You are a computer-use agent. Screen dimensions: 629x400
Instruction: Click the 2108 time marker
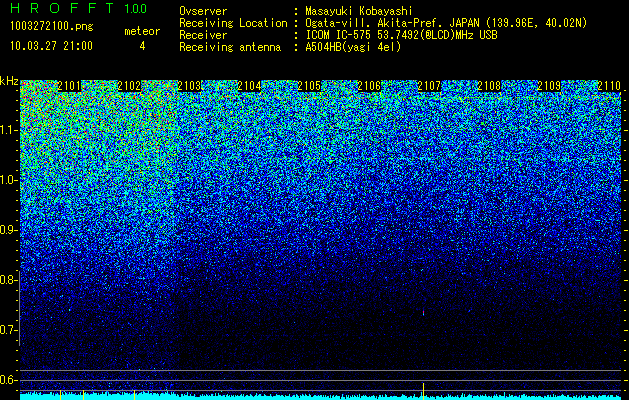489,86
